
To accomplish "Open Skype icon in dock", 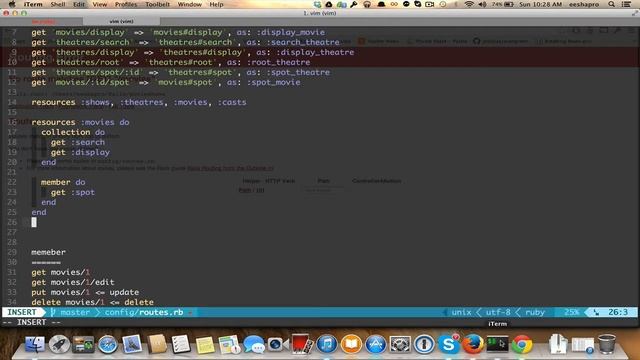I will pyautogui.click(x=449, y=344).
